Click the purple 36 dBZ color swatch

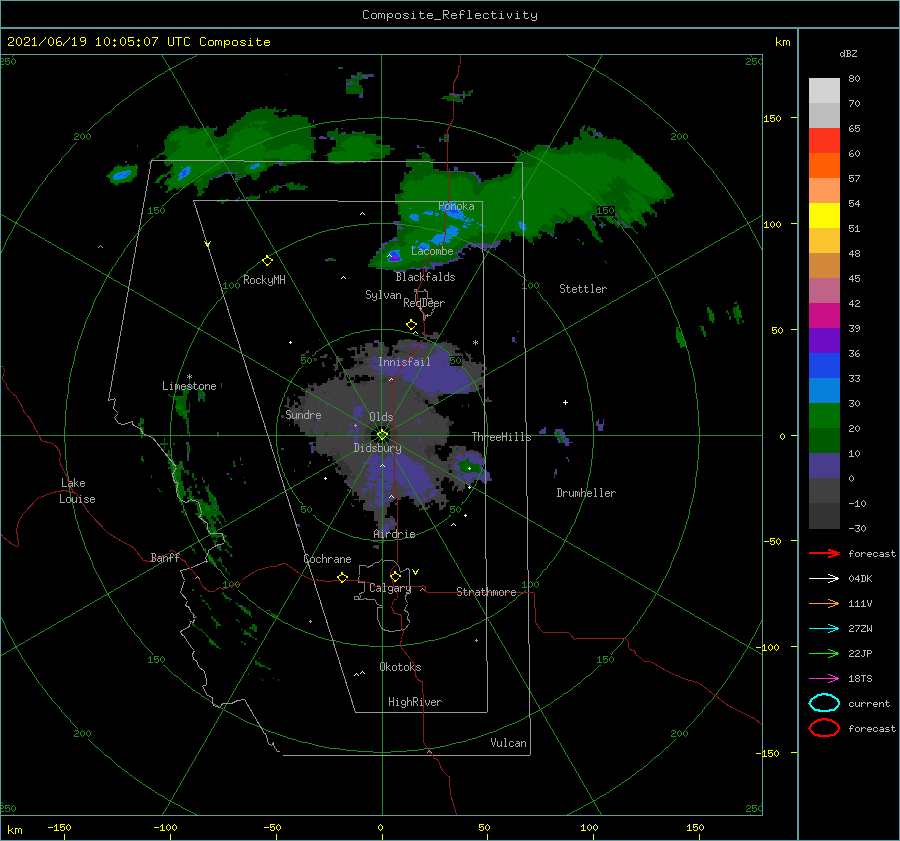[x=824, y=340]
